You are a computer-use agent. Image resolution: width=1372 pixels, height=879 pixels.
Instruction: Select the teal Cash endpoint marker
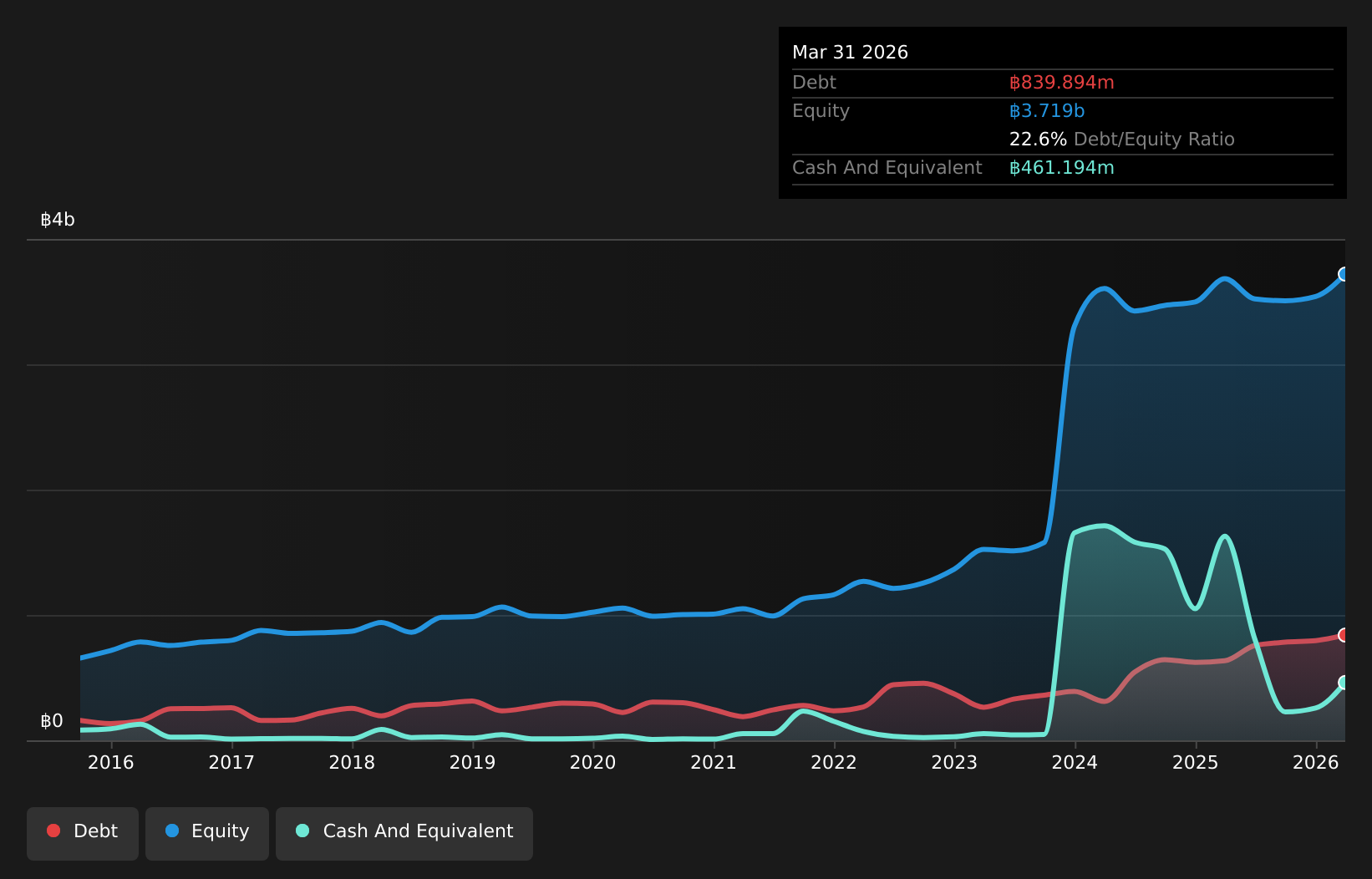[1344, 683]
